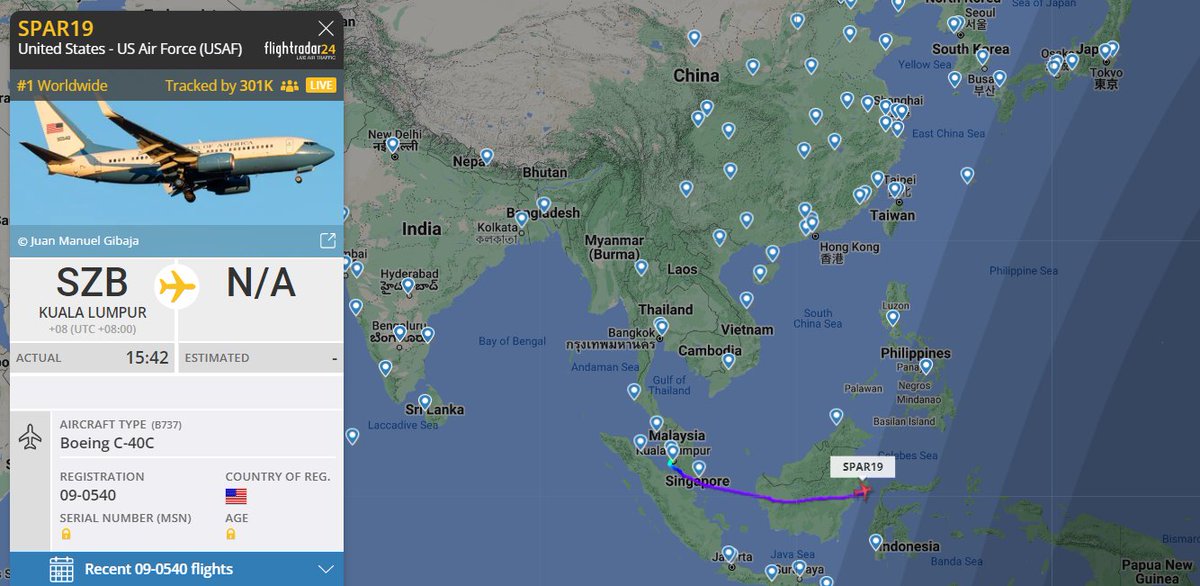Open Recent 09-0540 flights list
The image size is (1200, 586).
tap(177, 569)
